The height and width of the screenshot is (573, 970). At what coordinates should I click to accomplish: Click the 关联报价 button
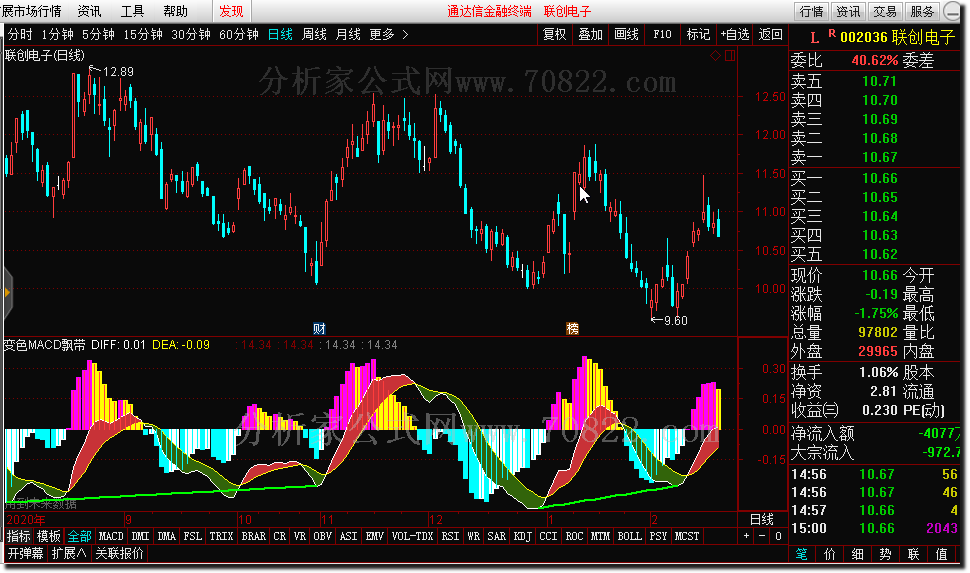[x=119, y=553]
